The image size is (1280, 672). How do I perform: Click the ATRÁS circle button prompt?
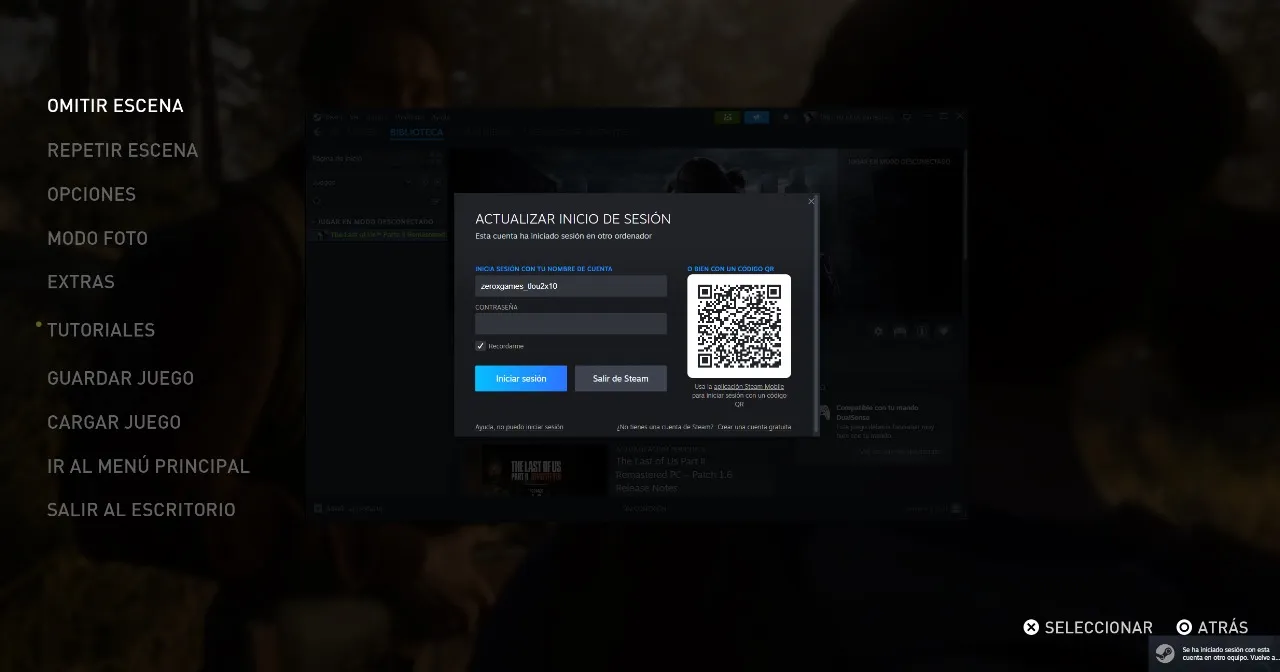tap(1212, 627)
